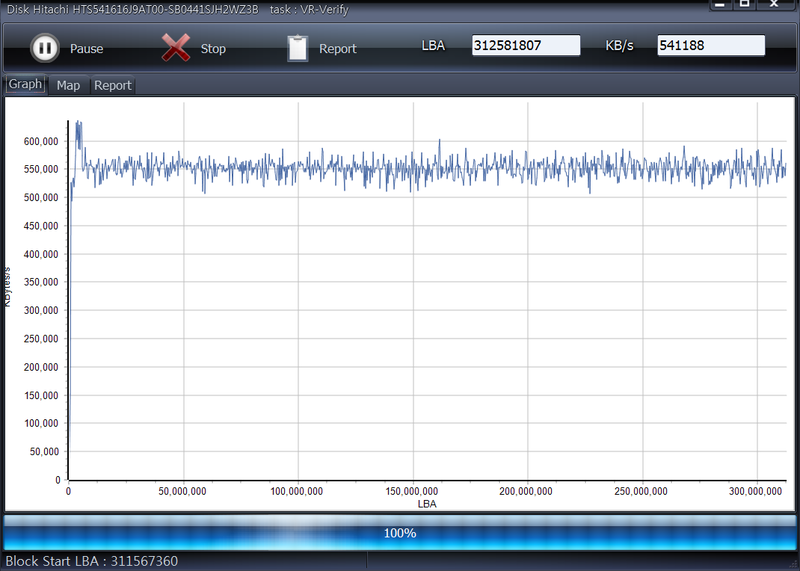The image size is (800, 571).
Task: Click the LBA axis title below graph
Action: pos(427,504)
